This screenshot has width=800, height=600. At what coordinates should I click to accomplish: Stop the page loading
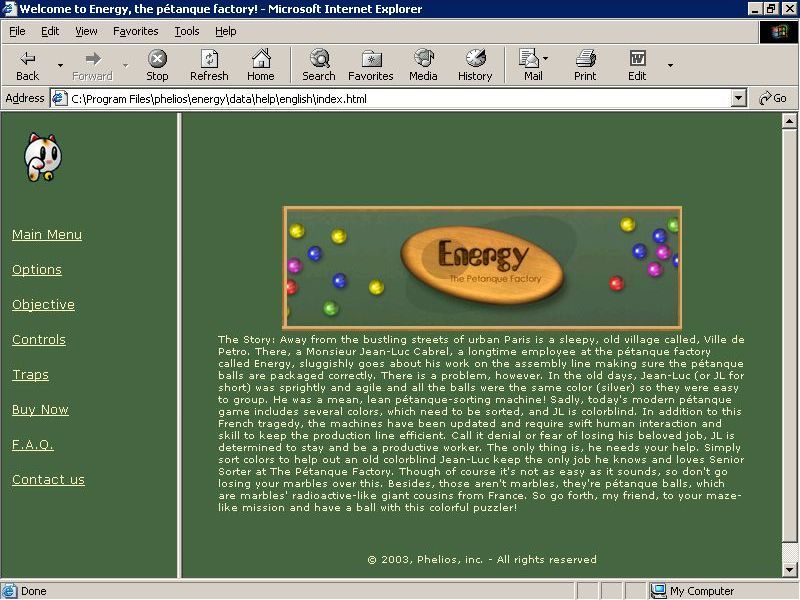[157, 66]
